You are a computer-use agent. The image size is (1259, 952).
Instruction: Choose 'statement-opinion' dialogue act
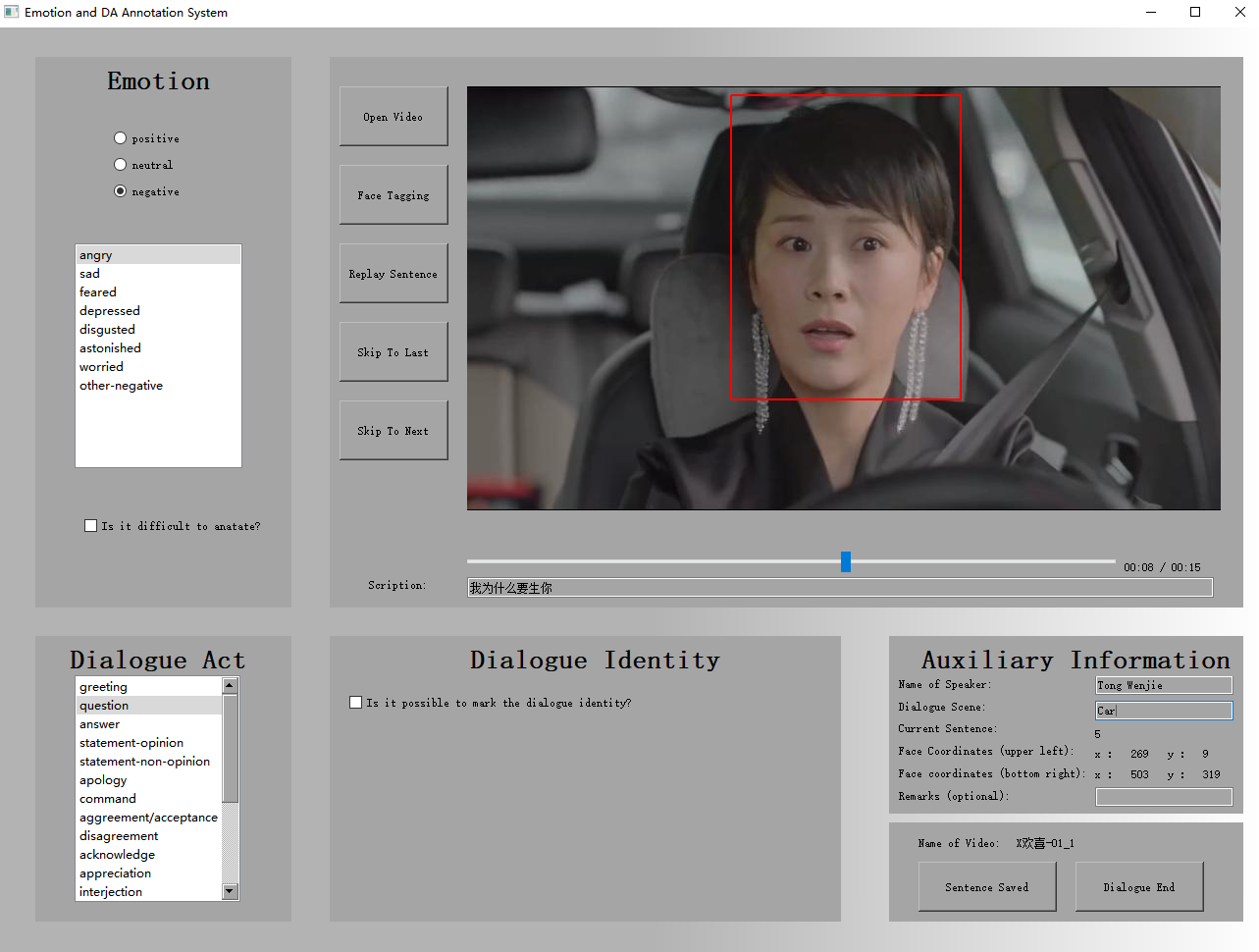[x=131, y=743]
